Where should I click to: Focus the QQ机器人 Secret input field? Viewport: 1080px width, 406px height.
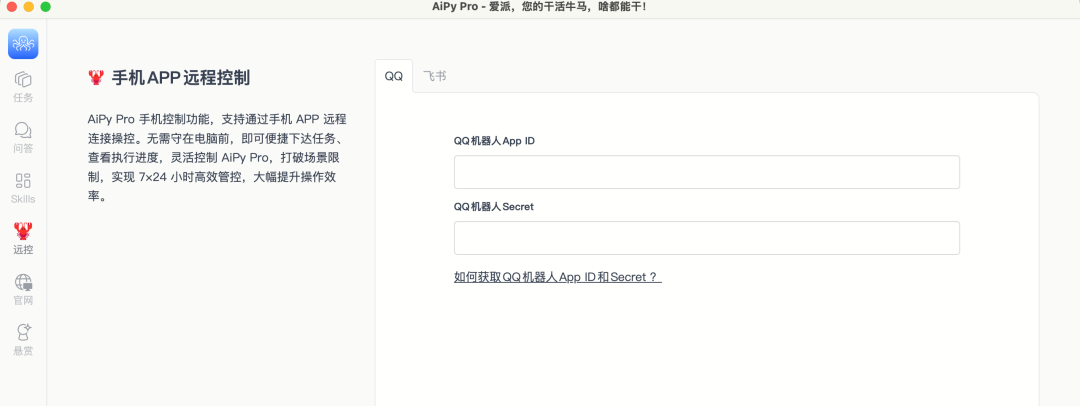pos(706,238)
